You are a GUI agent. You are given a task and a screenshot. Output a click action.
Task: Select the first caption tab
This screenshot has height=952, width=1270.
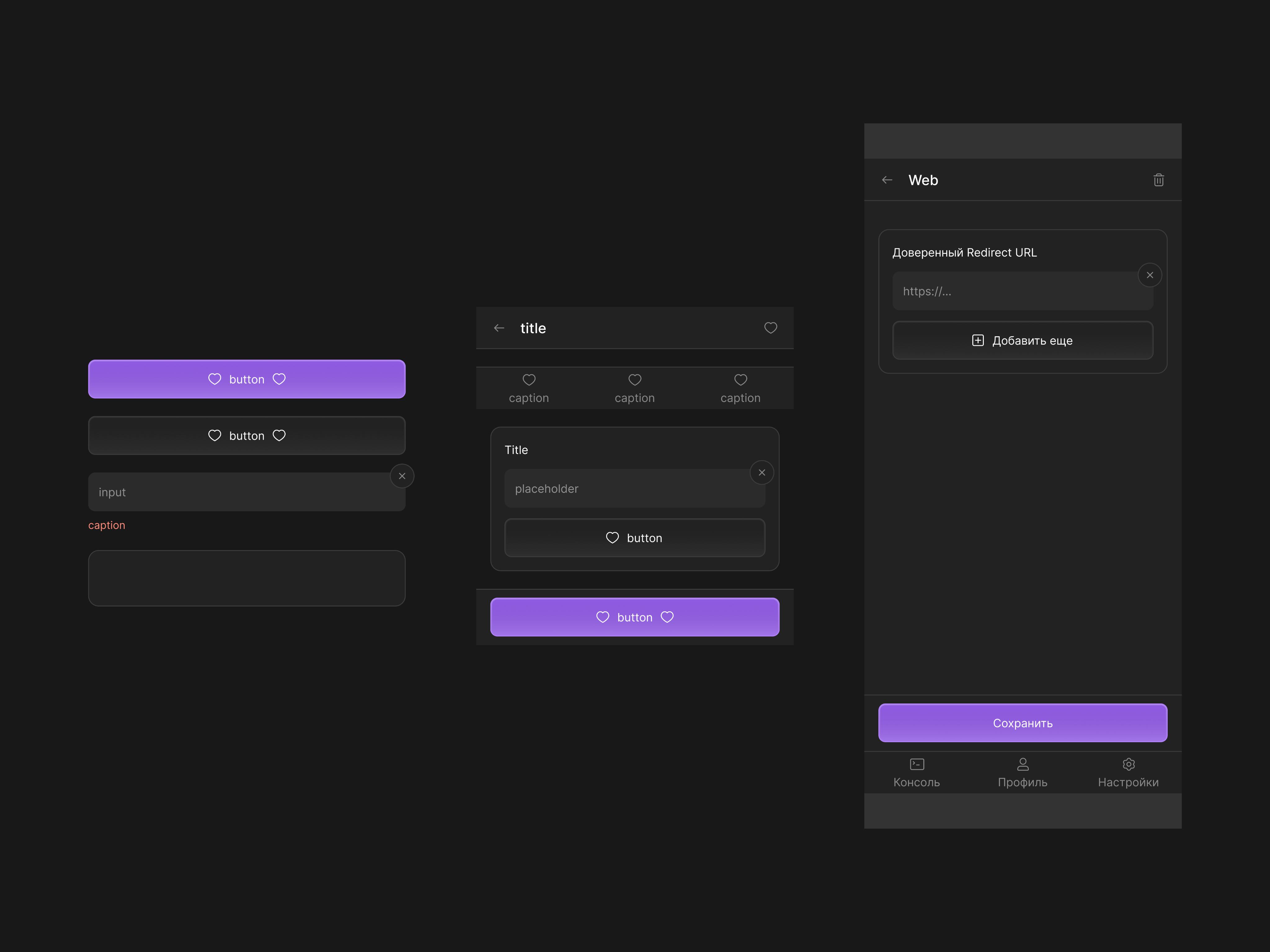(x=529, y=389)
